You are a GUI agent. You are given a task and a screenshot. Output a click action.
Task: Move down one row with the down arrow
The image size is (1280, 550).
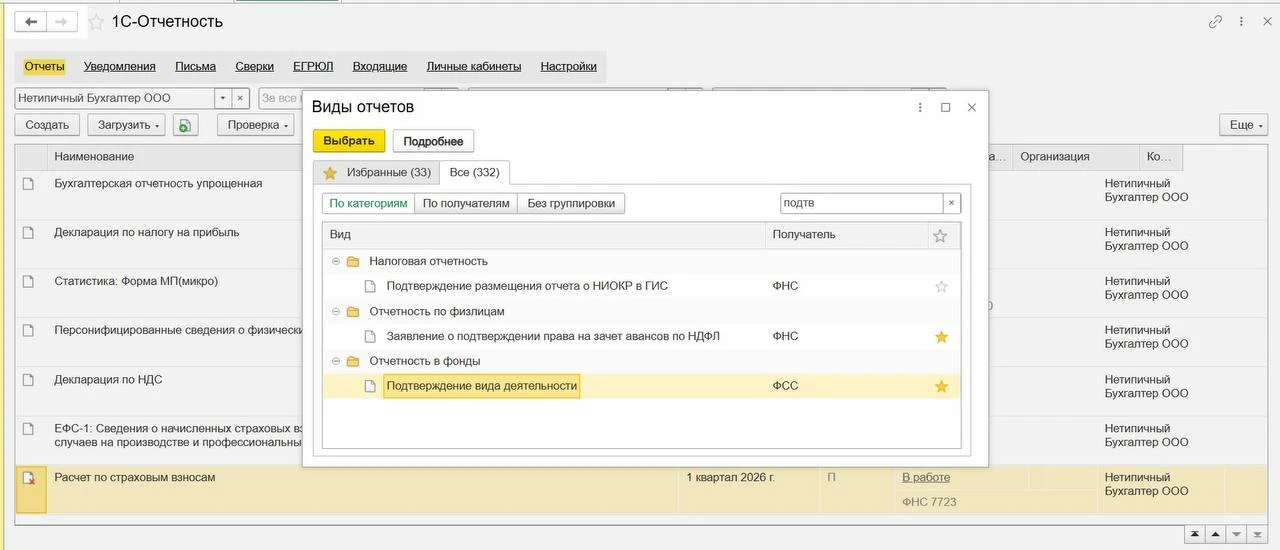(x=1237, y=534)
